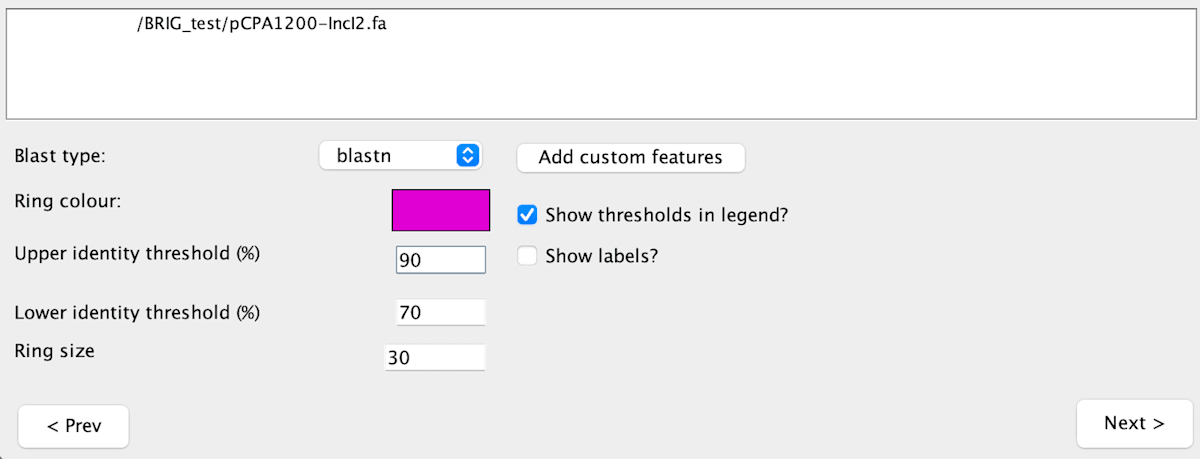Focus the Upper identity threshold field
The width and height of the screenshot is (1200, 459).
441,260
